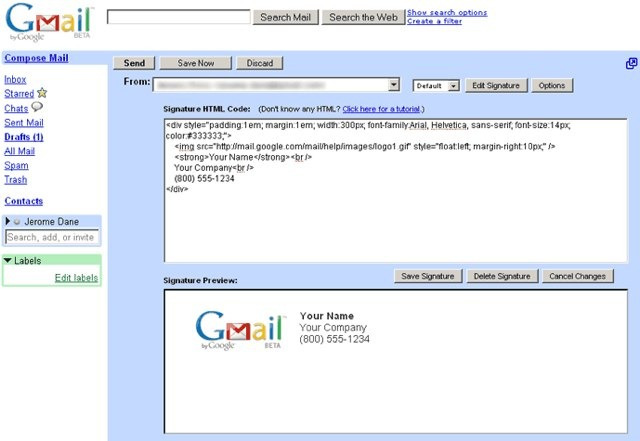The height and width of the screenshot is (441, 640).
Task: Open Spam folder
Action: 16,165
